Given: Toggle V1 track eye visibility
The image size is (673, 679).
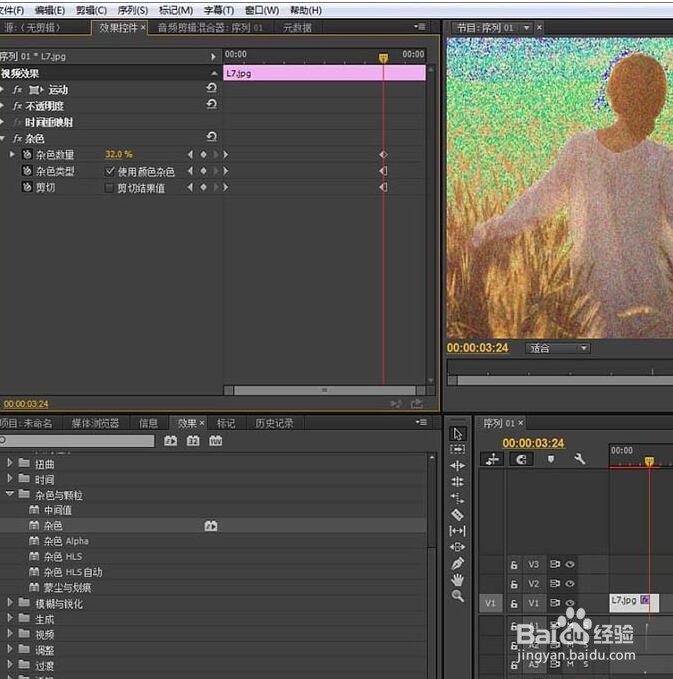Looking at the screenshot, I should pyautogui.click(x=570, y=603).
